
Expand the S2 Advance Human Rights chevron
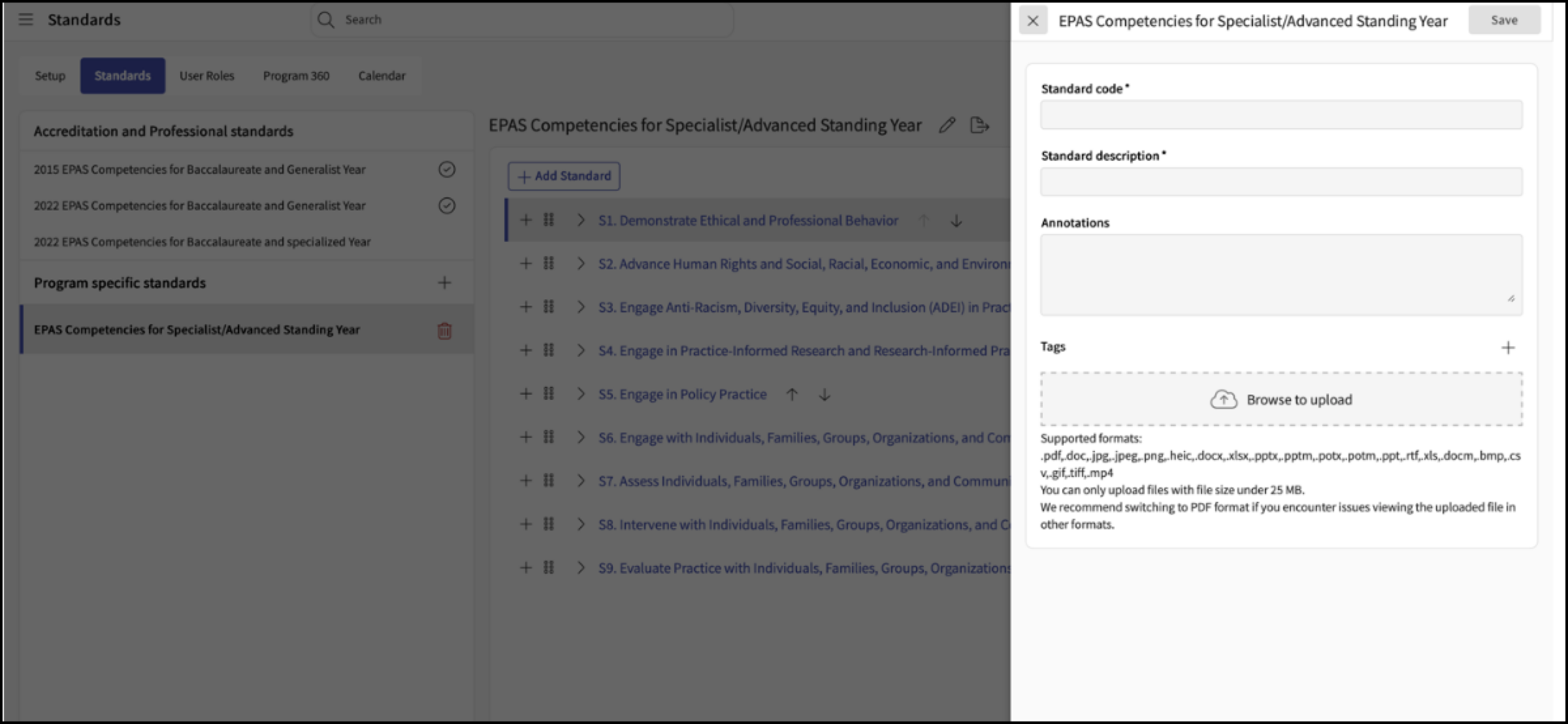[x=580, y=263]
